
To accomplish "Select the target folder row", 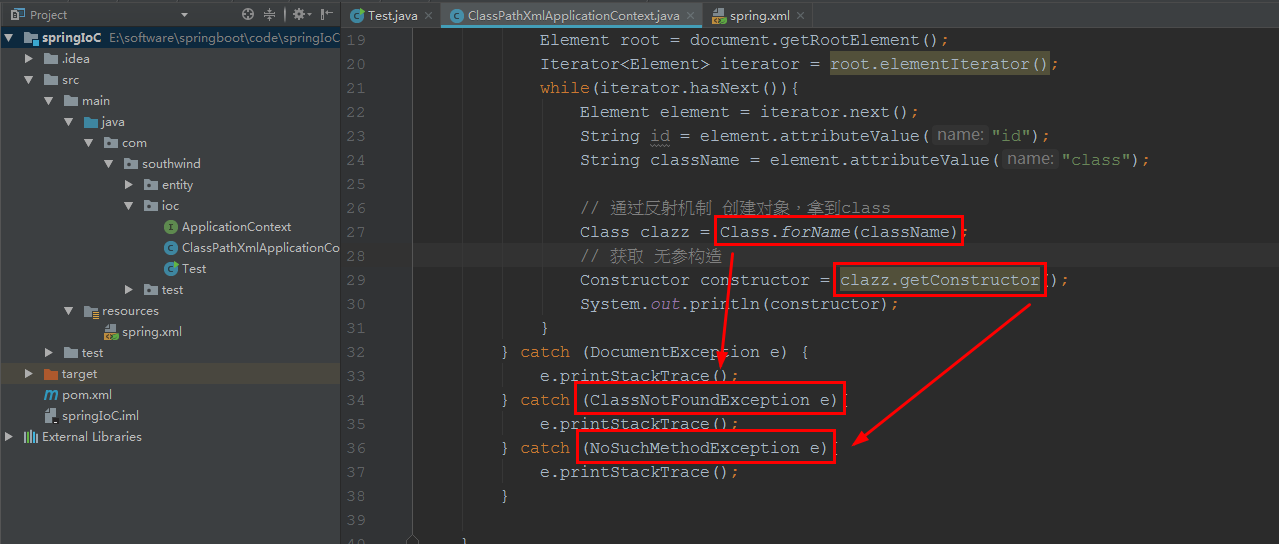I will click(x=170, y=374).
